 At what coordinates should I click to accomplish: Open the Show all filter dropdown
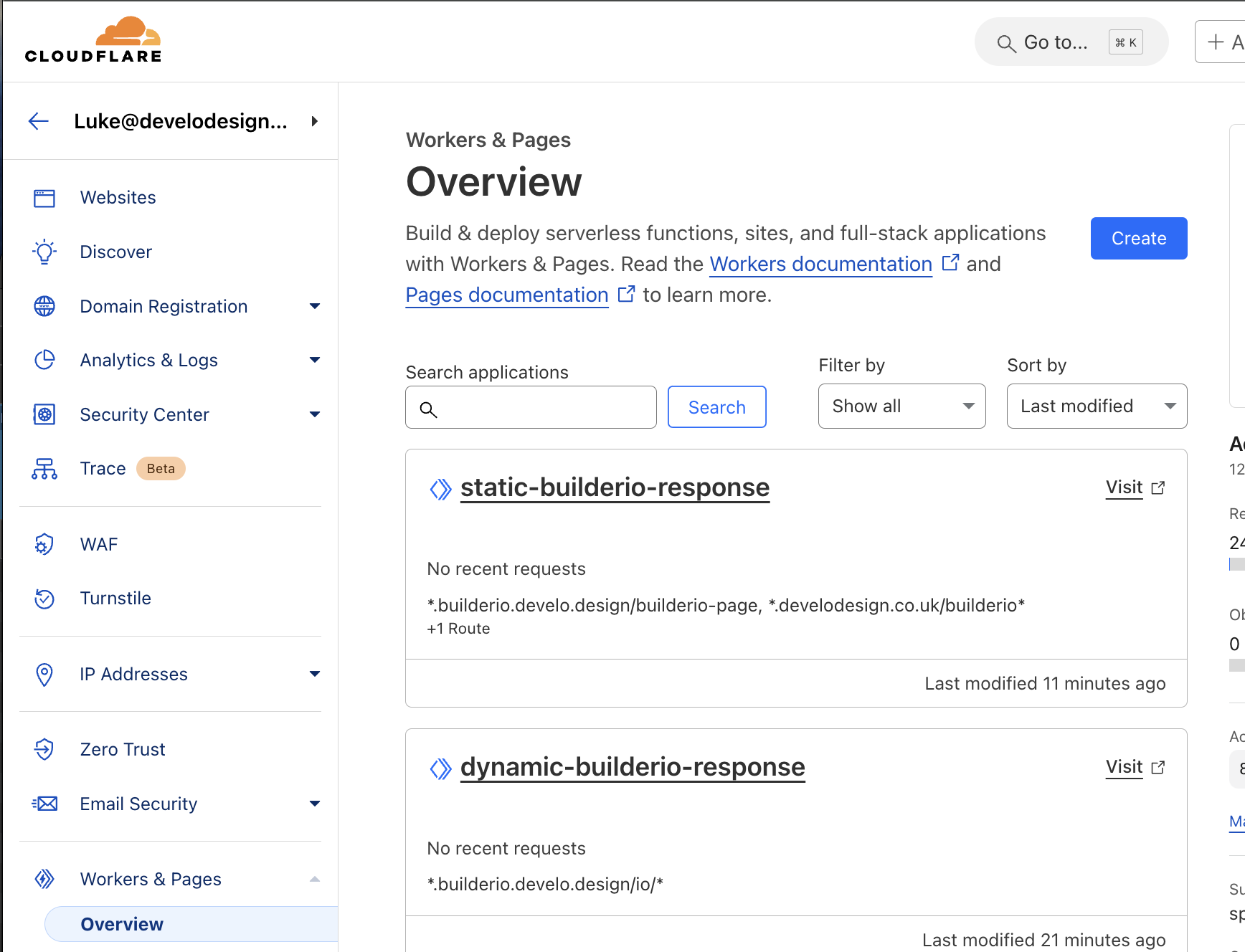click(901, 406)
